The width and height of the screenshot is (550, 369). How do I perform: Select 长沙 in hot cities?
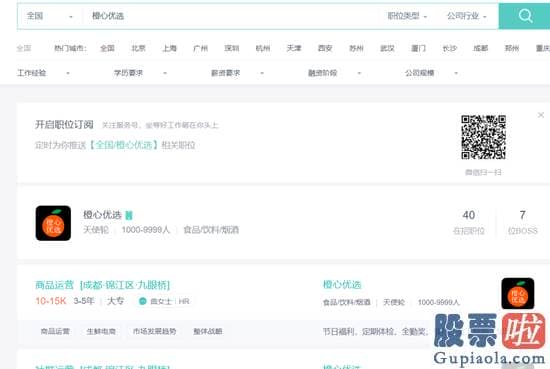point(450,48)
